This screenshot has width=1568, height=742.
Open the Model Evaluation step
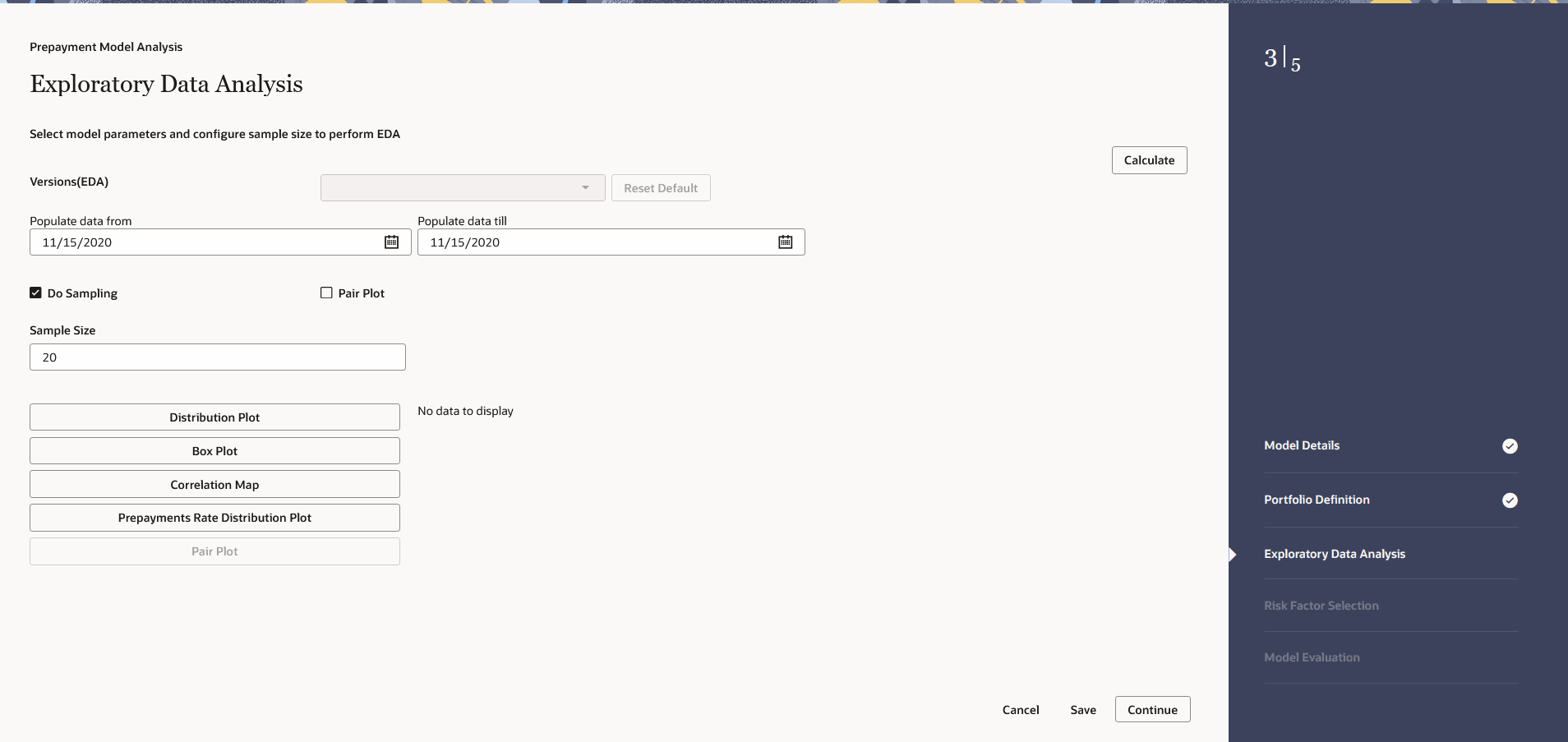pyautogui.click(x=1312, y=657)
